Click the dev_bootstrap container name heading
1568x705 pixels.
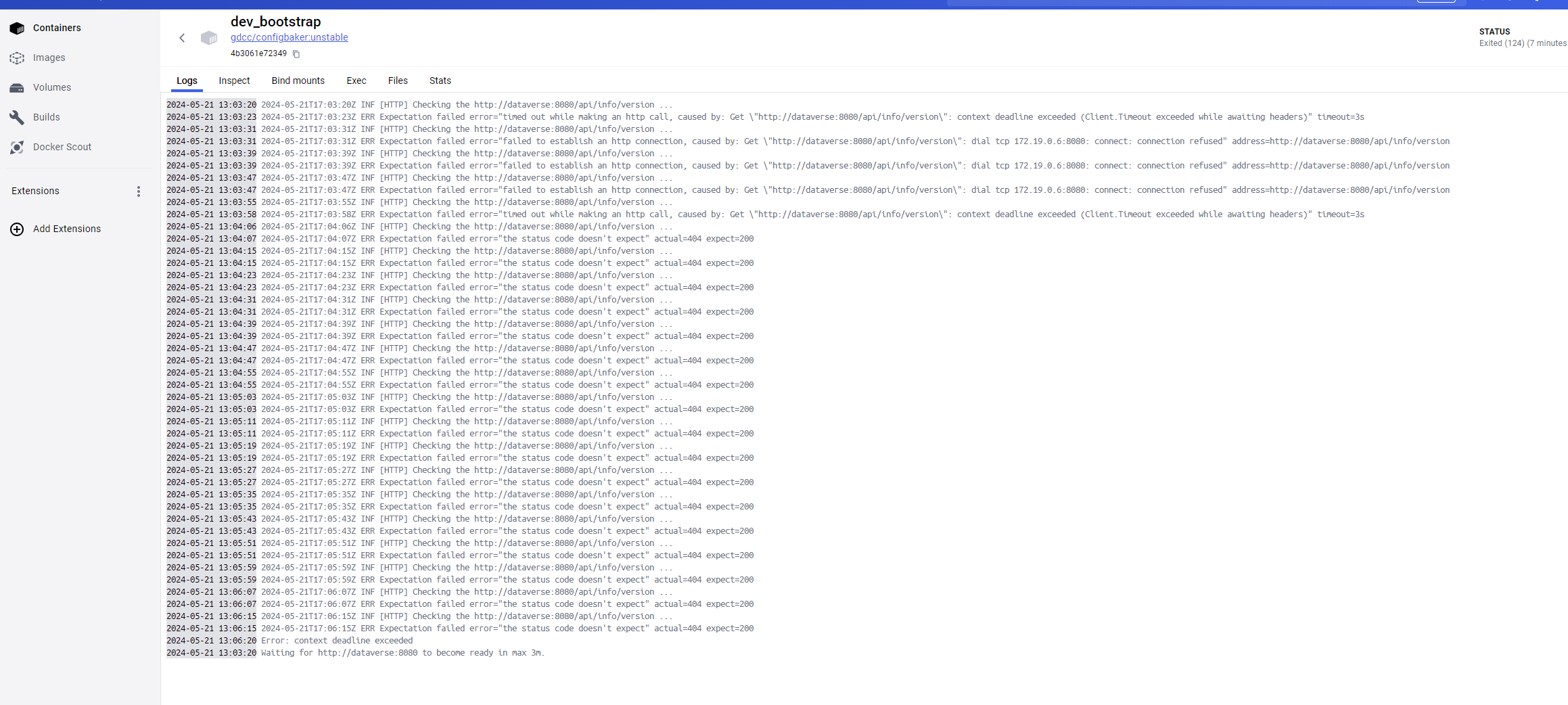pos(275,22)
